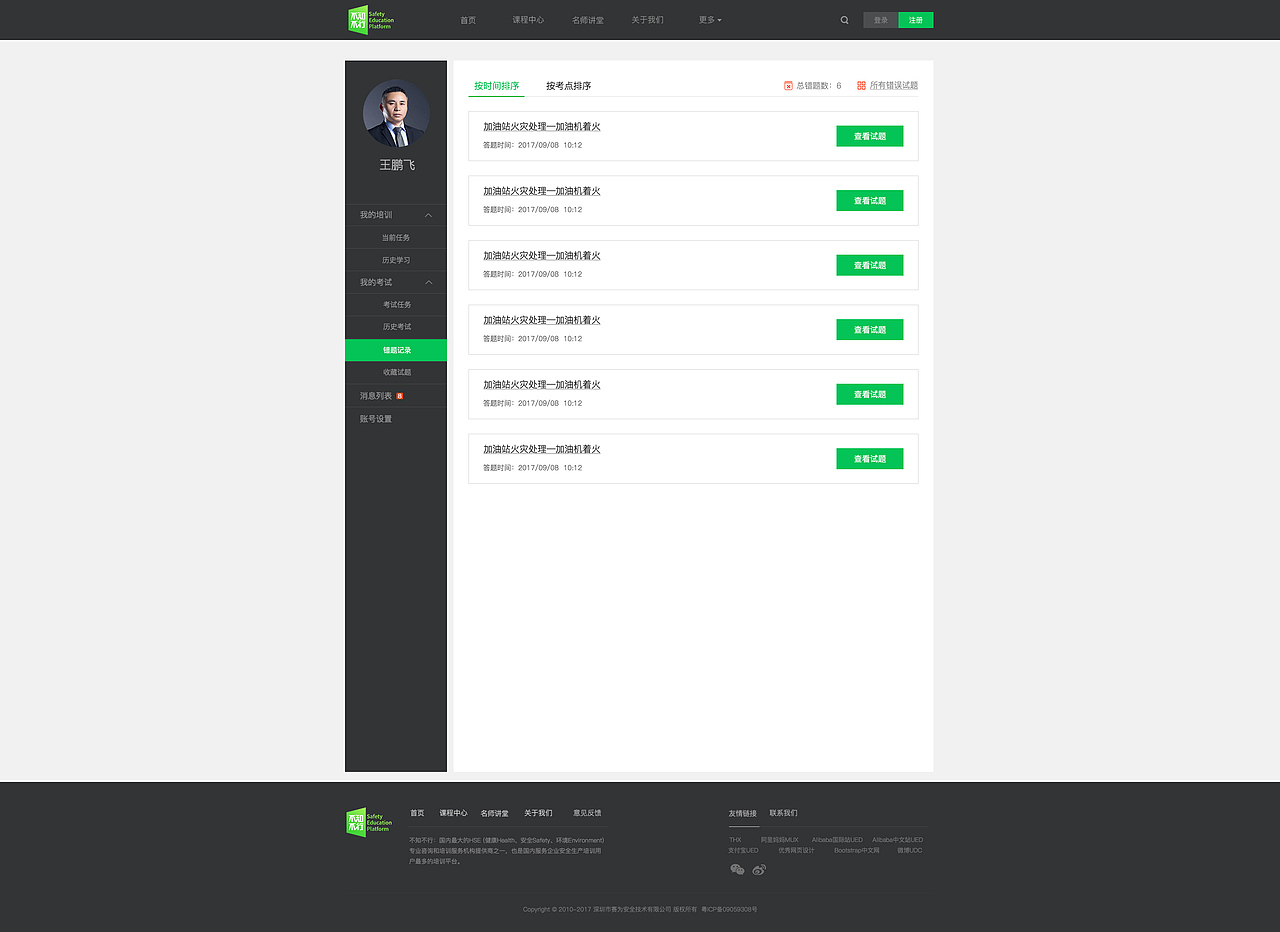This screenshot has width=1280, height=932.
Task: Open the WeChat icon in the footer
Action: click(x=737, y=870)
